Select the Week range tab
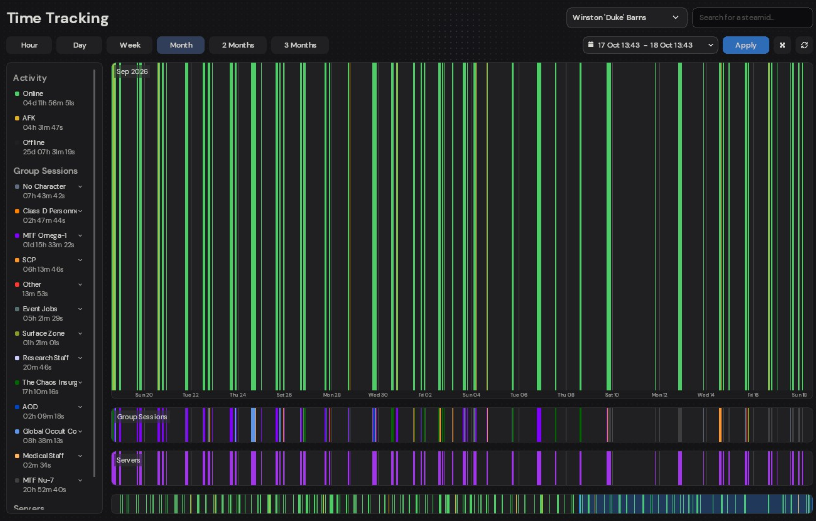 [x=130, y=45]
